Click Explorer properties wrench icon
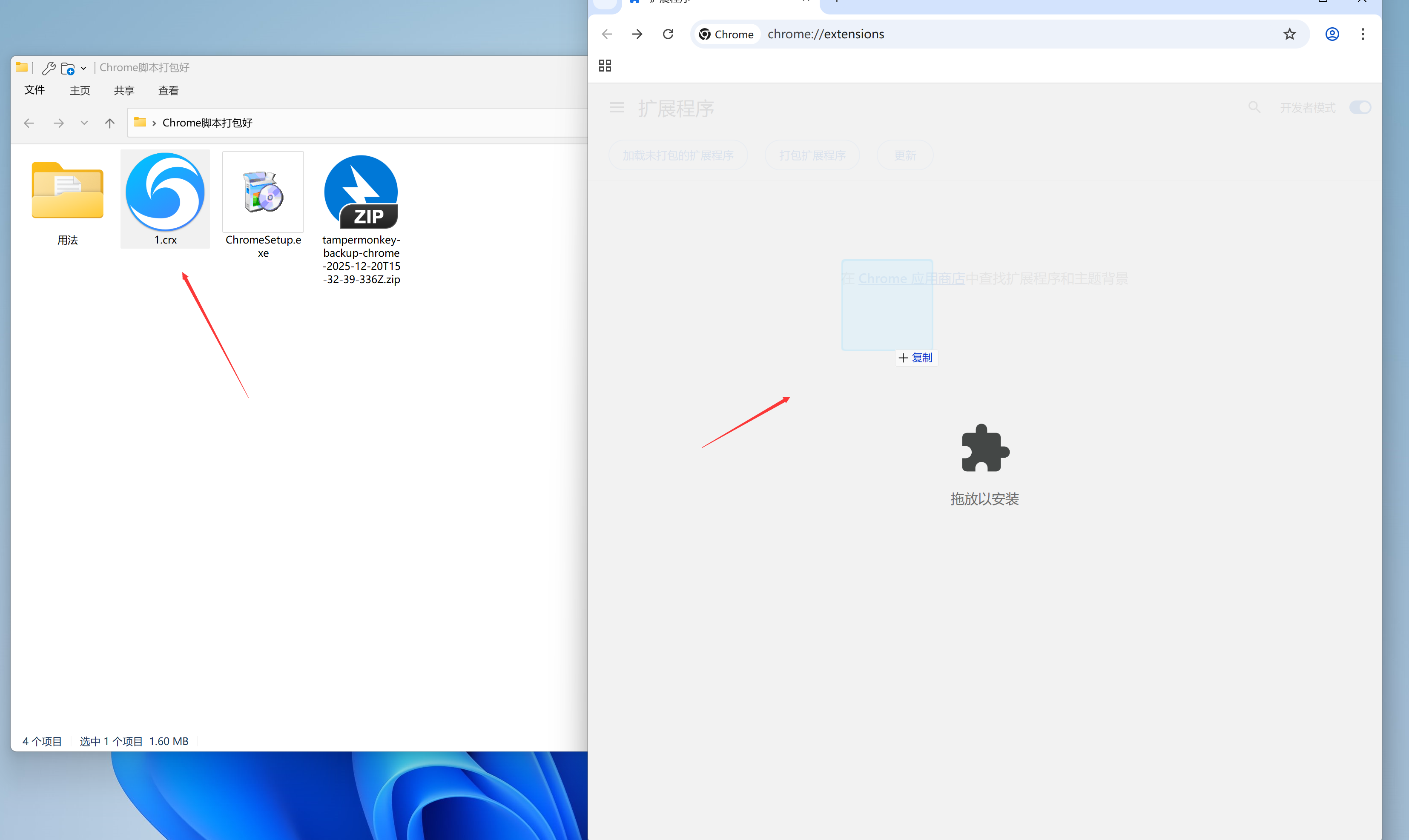The height and width of the screenshot is (840, 1409). (x=49, y=69)
